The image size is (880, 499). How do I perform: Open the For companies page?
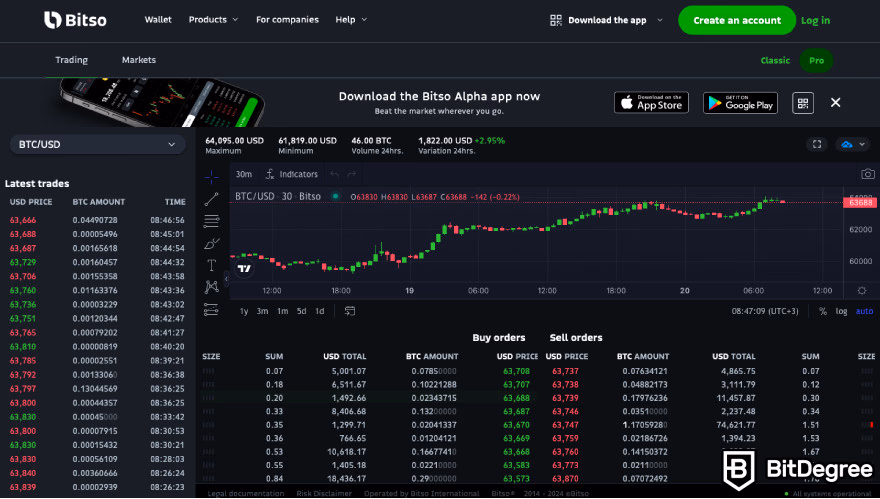coord(287,20)
